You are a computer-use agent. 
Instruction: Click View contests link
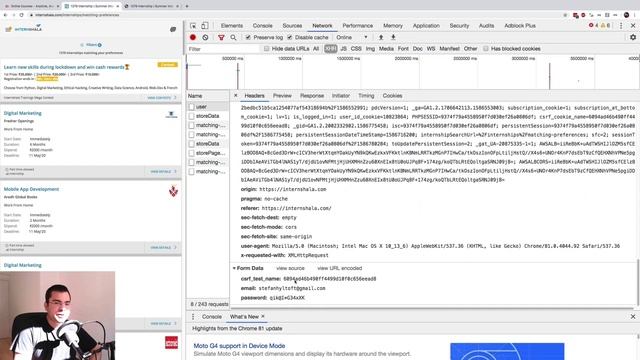tap(161, 98)
